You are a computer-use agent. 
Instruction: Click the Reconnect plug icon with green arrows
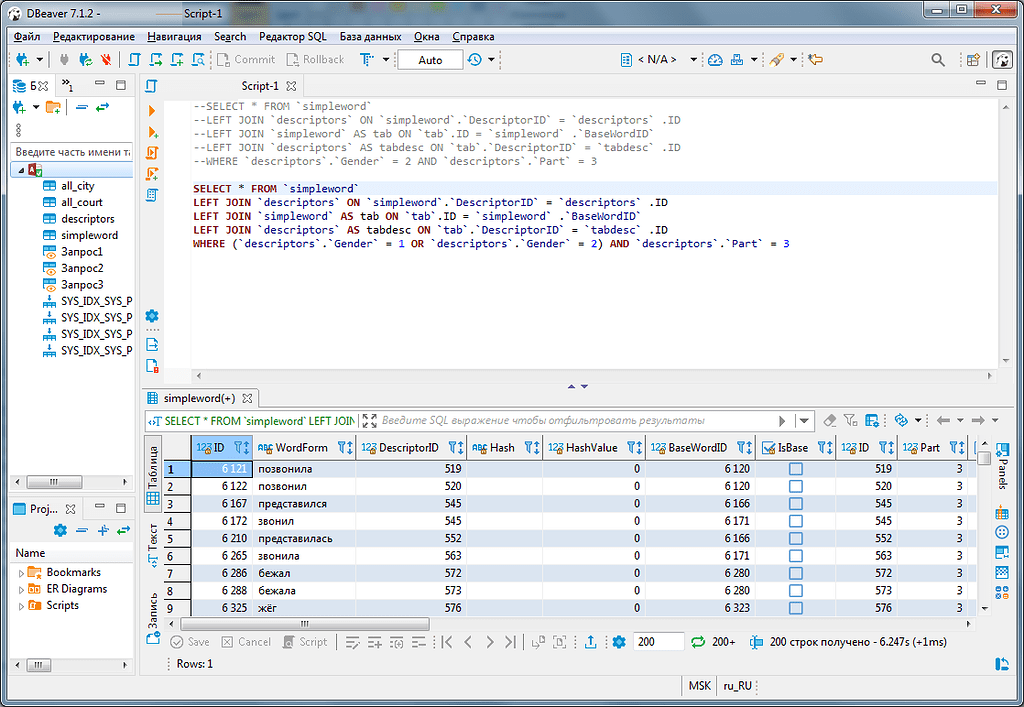(85, 59)
